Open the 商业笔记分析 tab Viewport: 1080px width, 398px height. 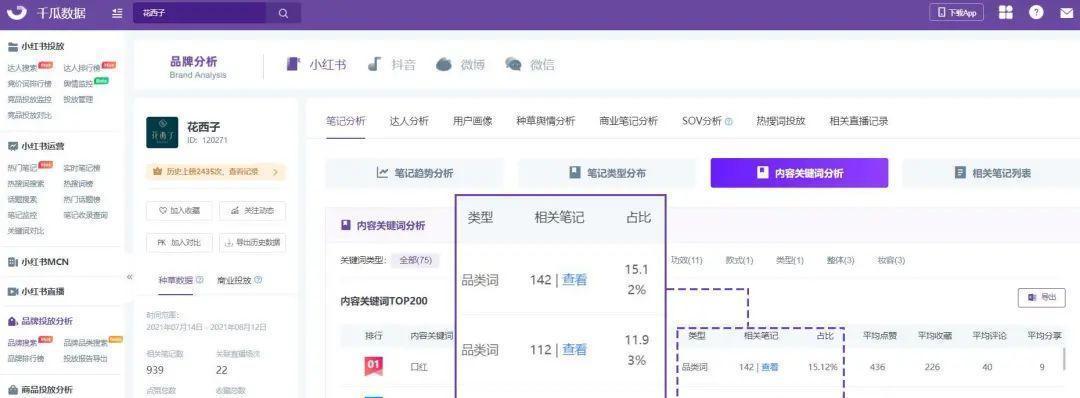coord(628,121)
